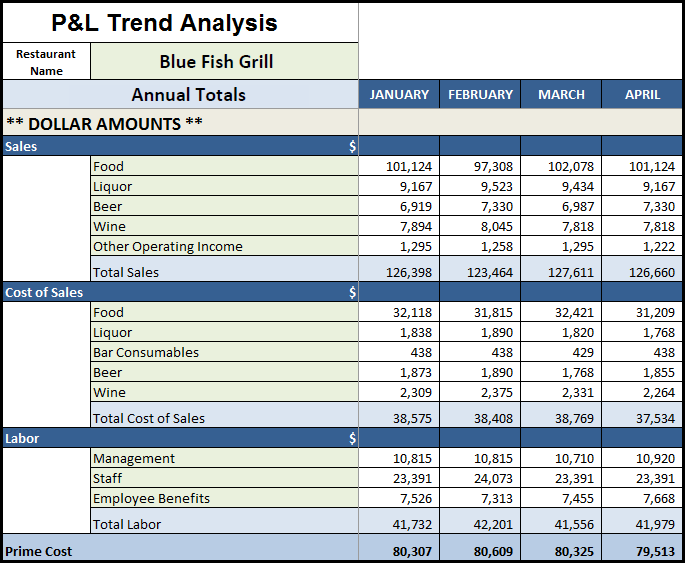685x563 pixels.
Task: Click February Food cost value 31,815
Action: click(480, 312)
